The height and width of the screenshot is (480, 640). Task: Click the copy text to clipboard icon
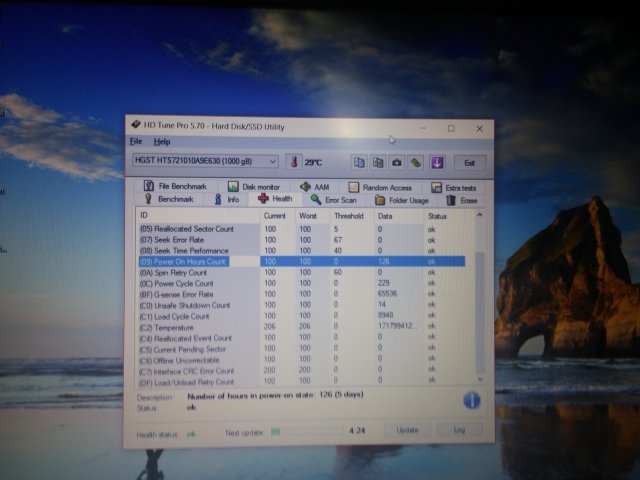pos(359,162)
